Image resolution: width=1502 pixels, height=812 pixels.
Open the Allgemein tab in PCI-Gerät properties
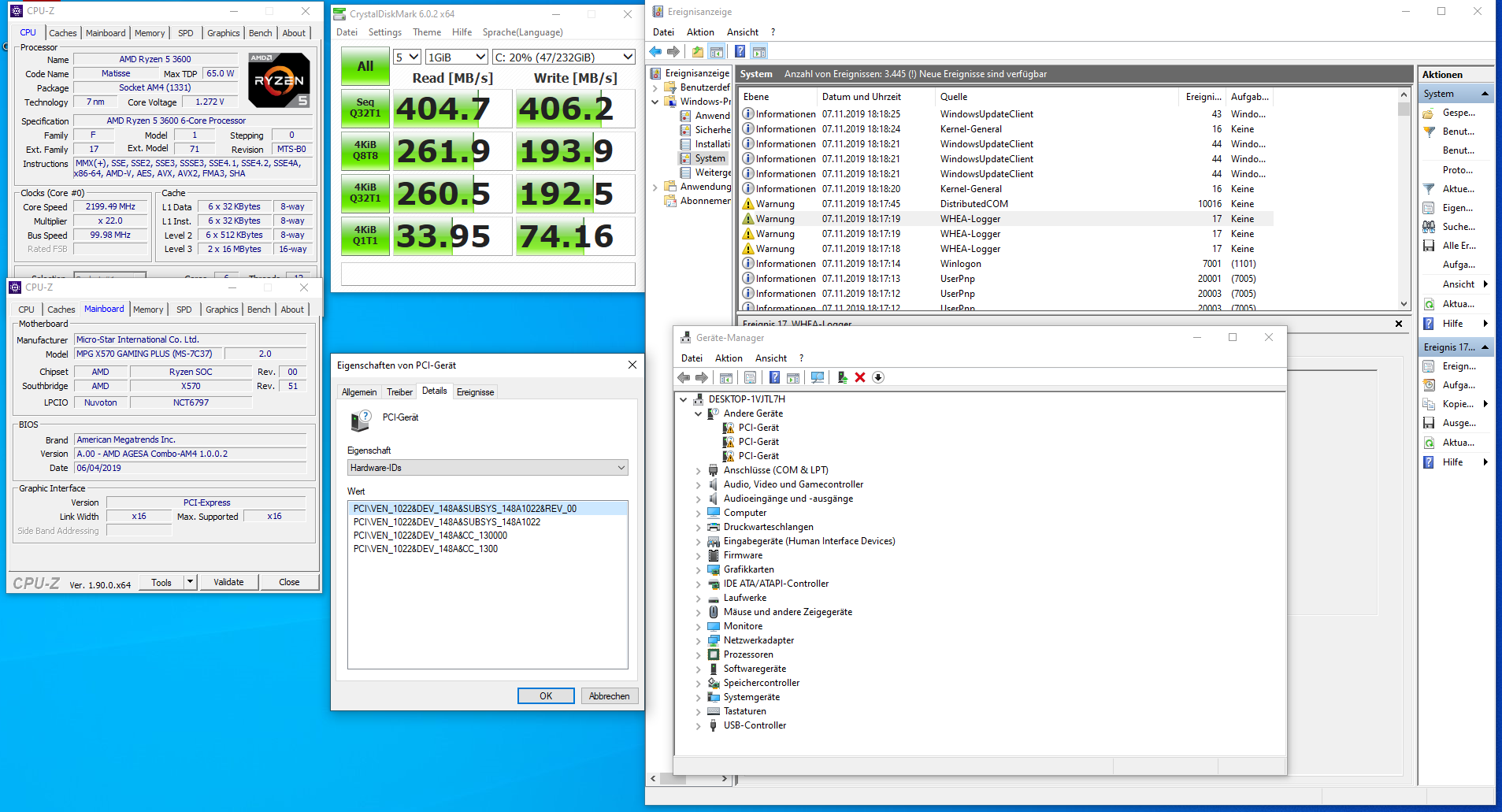(x=359, y=392)
